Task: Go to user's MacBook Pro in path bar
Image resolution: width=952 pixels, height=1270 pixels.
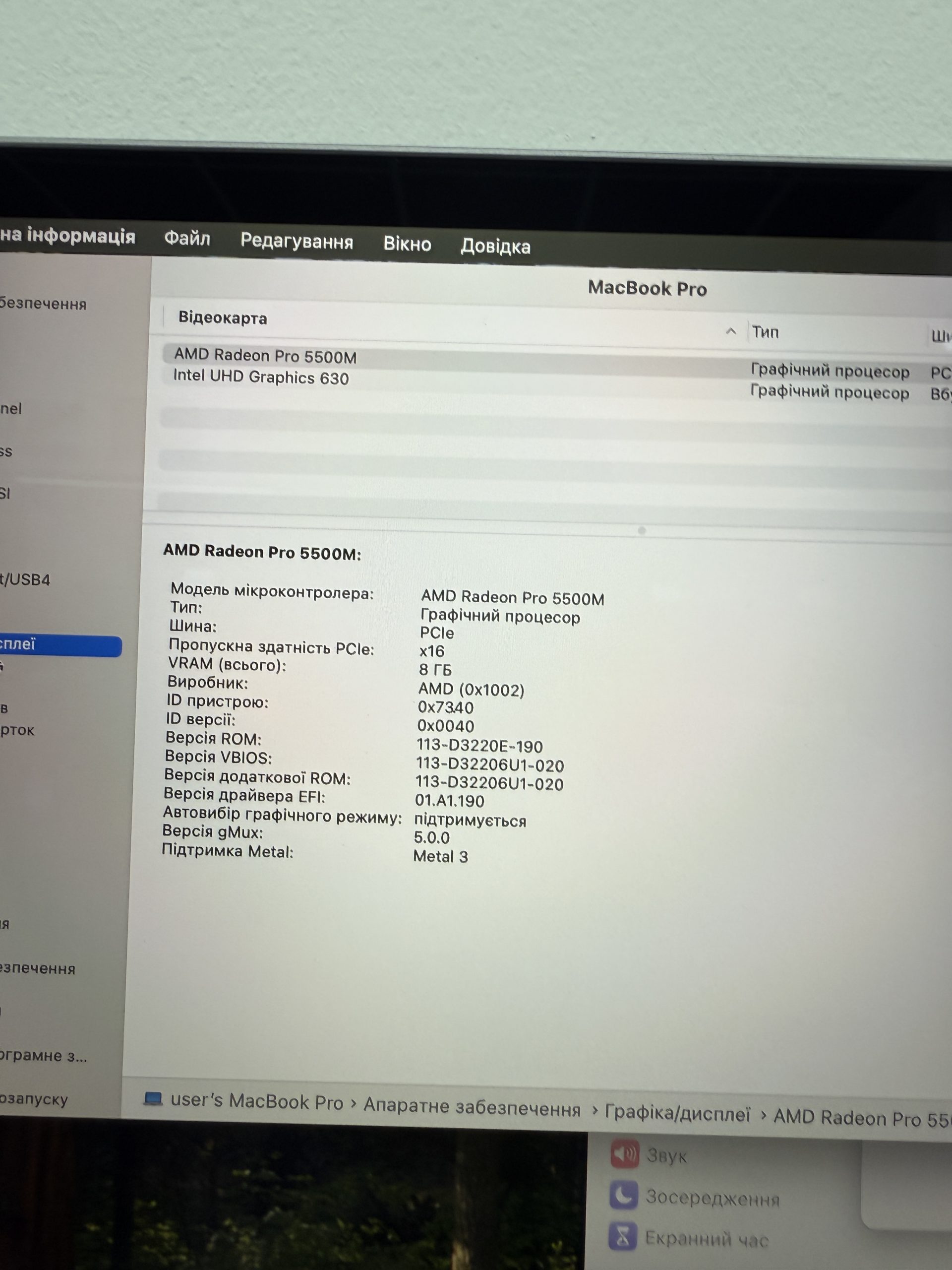Action: (x=256, y=1101)
